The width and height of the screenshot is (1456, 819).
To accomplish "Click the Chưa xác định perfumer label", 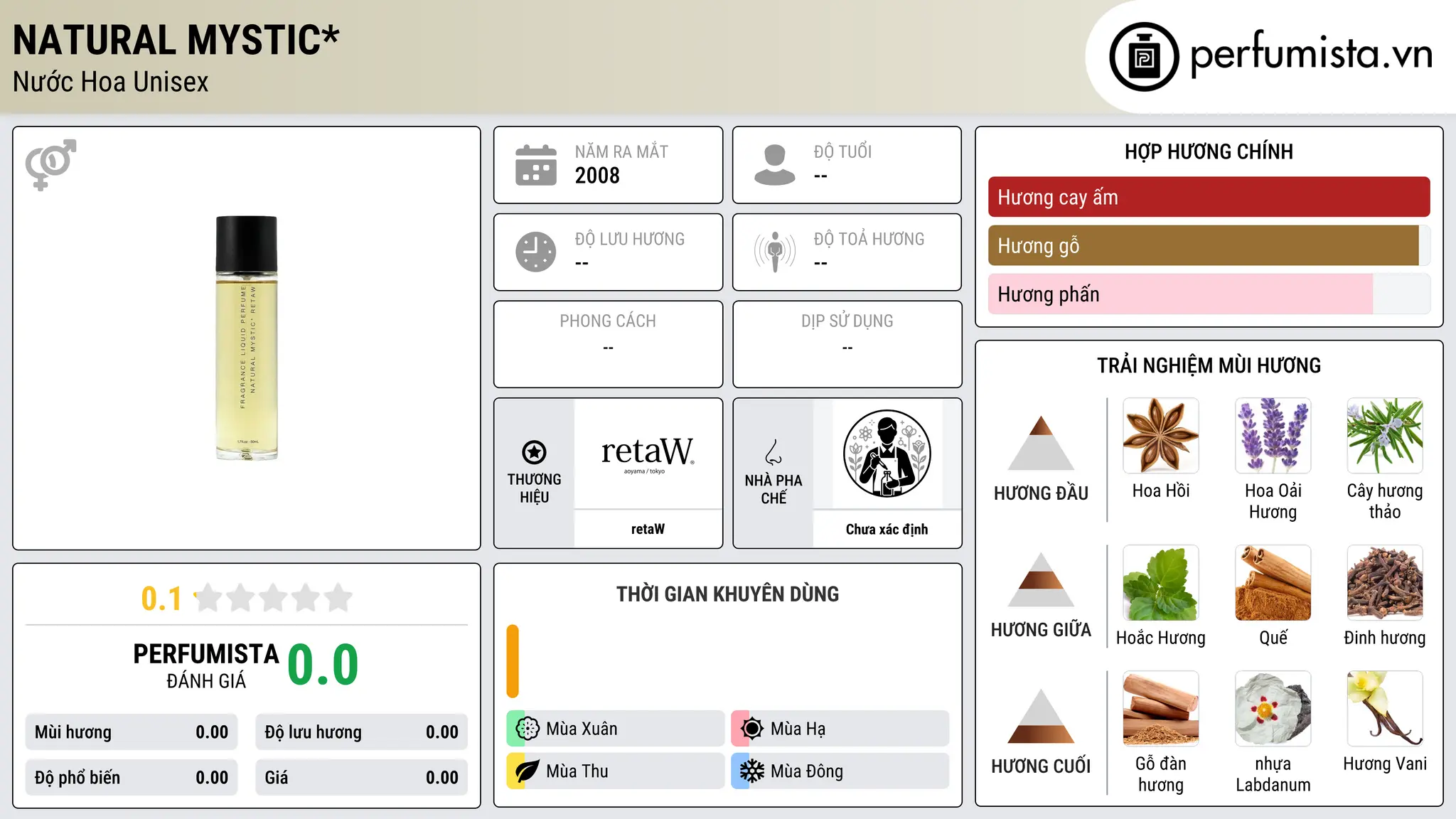I will [887, 529].
